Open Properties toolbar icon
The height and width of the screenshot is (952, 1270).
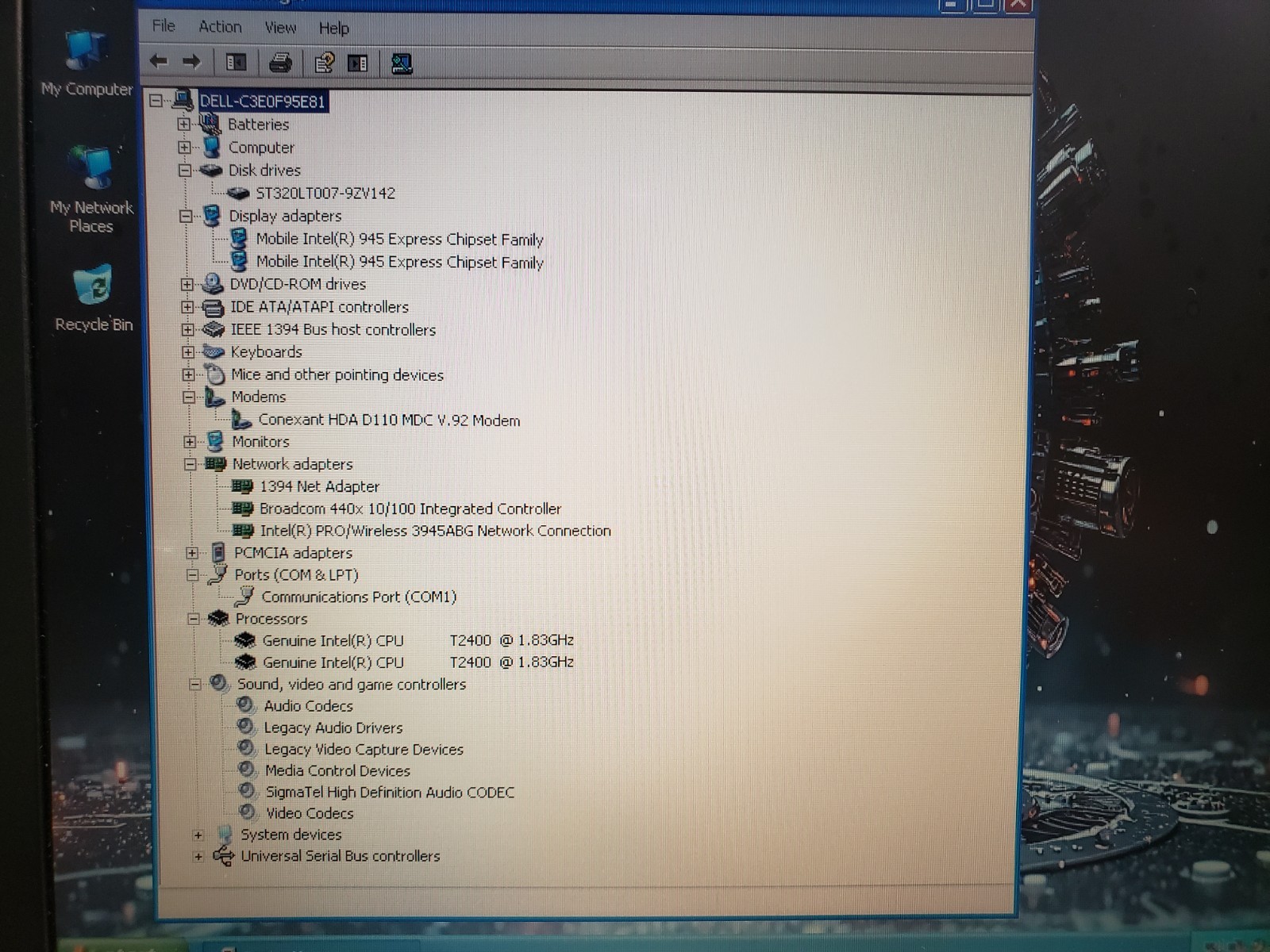pos(324,62)
